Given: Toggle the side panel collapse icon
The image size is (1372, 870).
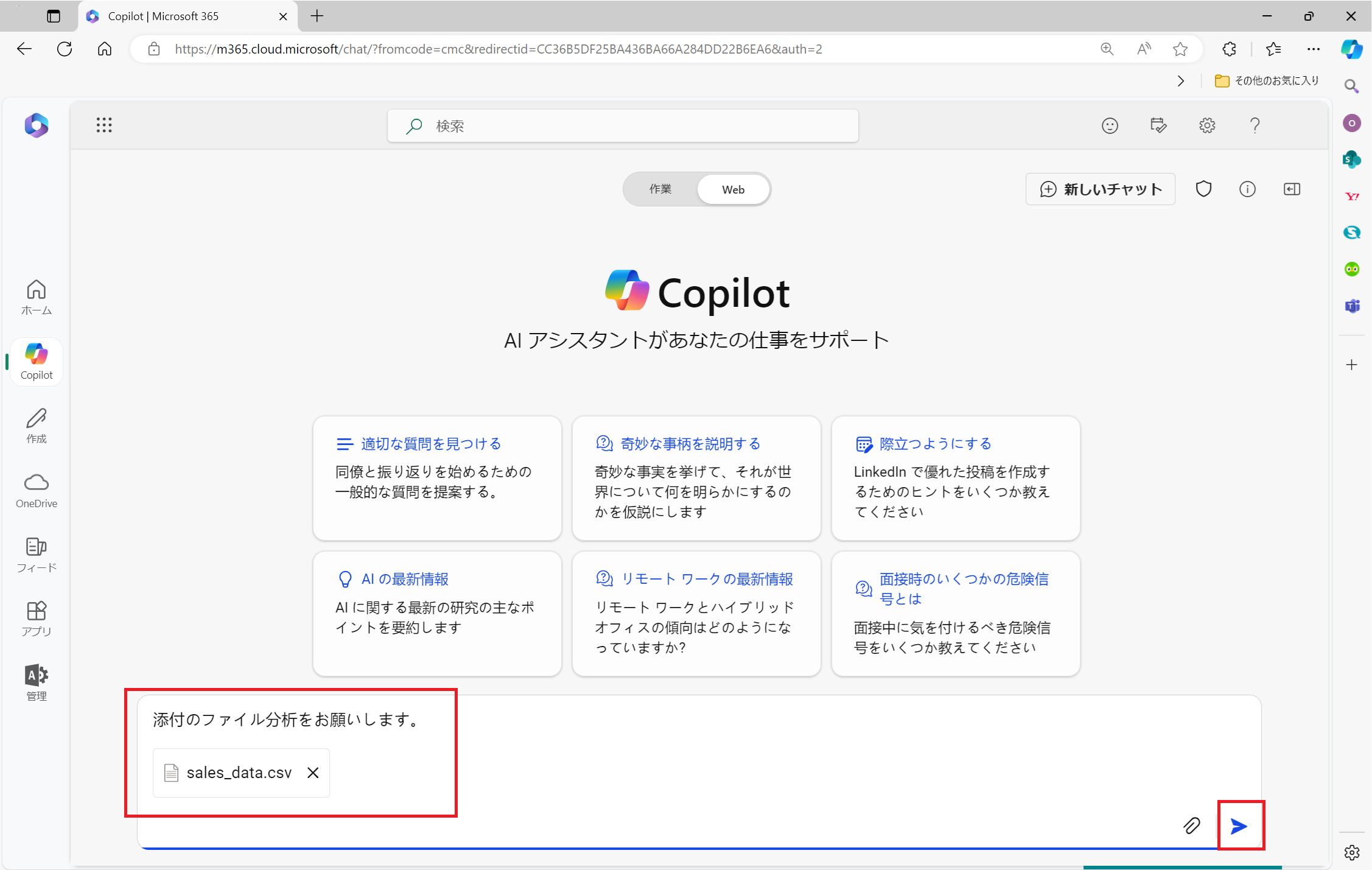Looking at the screenshot, I should tap(1292, 189).
